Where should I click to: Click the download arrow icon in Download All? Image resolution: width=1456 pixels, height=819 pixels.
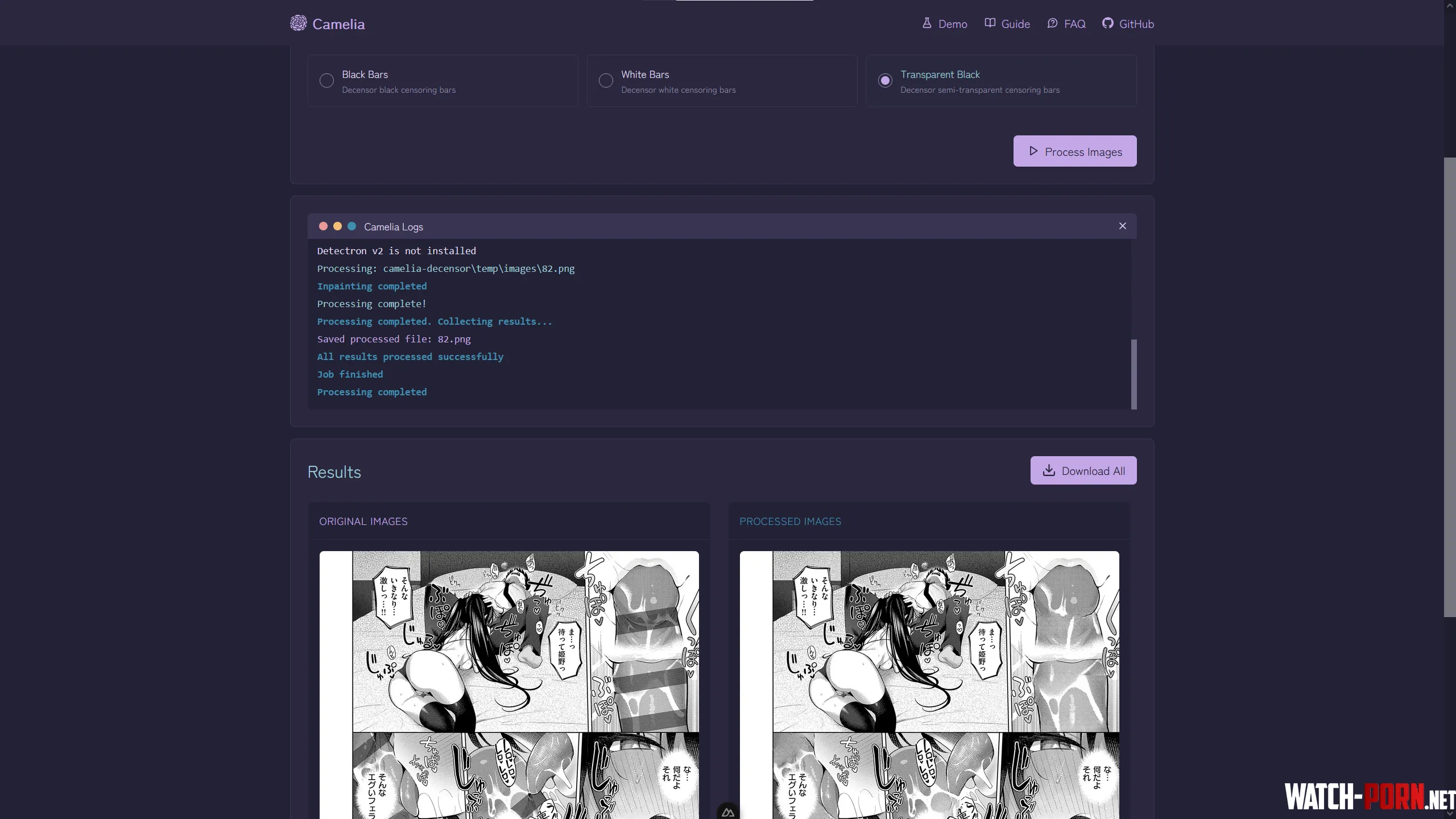coord(1049,470)
